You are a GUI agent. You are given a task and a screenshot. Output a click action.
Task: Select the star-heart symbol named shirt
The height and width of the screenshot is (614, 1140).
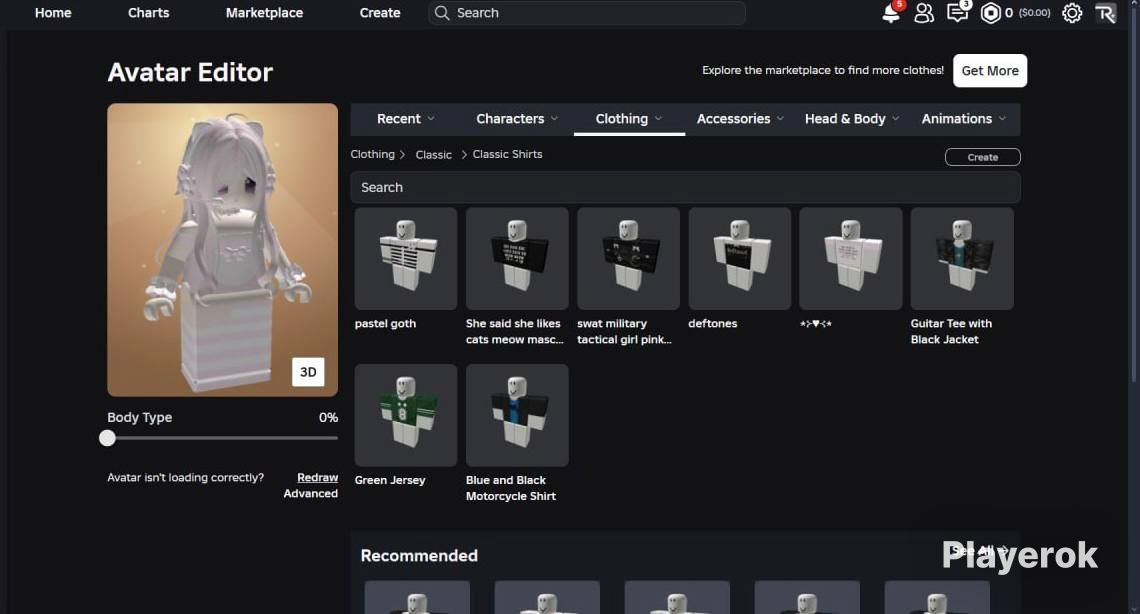pos(851,259)
